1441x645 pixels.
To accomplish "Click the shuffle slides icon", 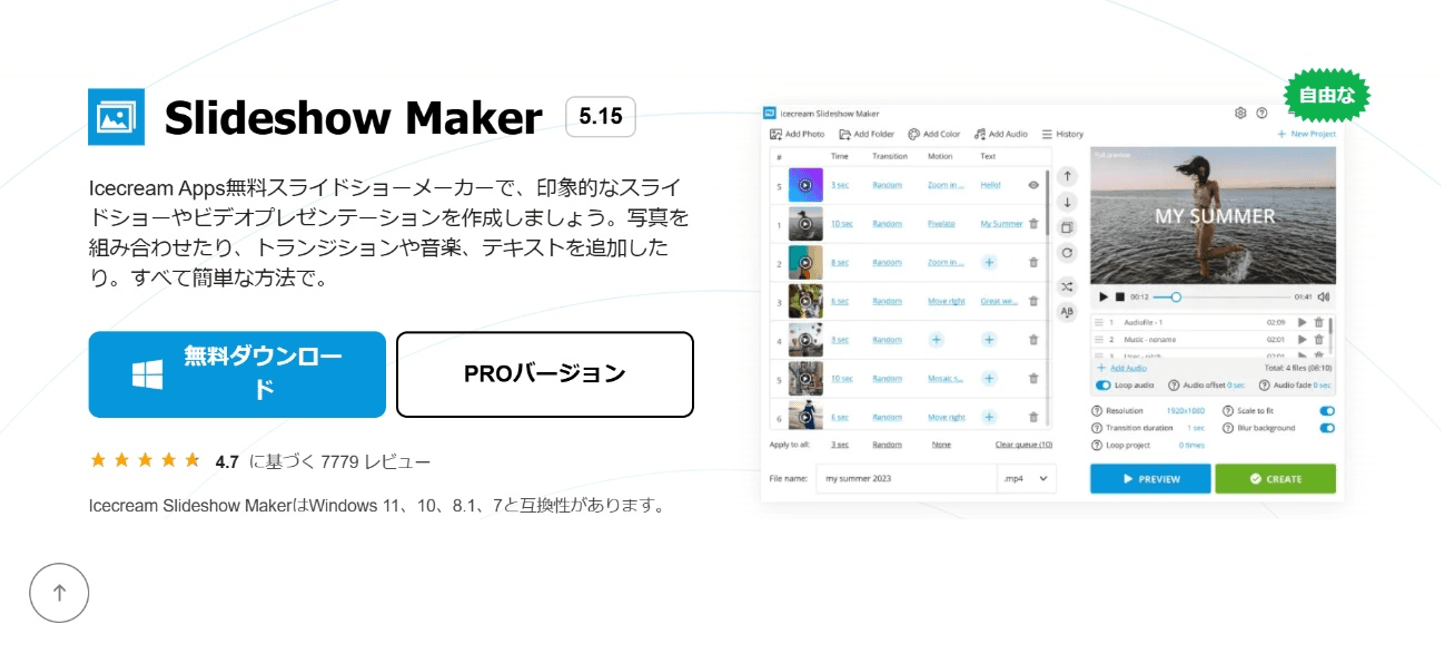I will (1067, 286).
